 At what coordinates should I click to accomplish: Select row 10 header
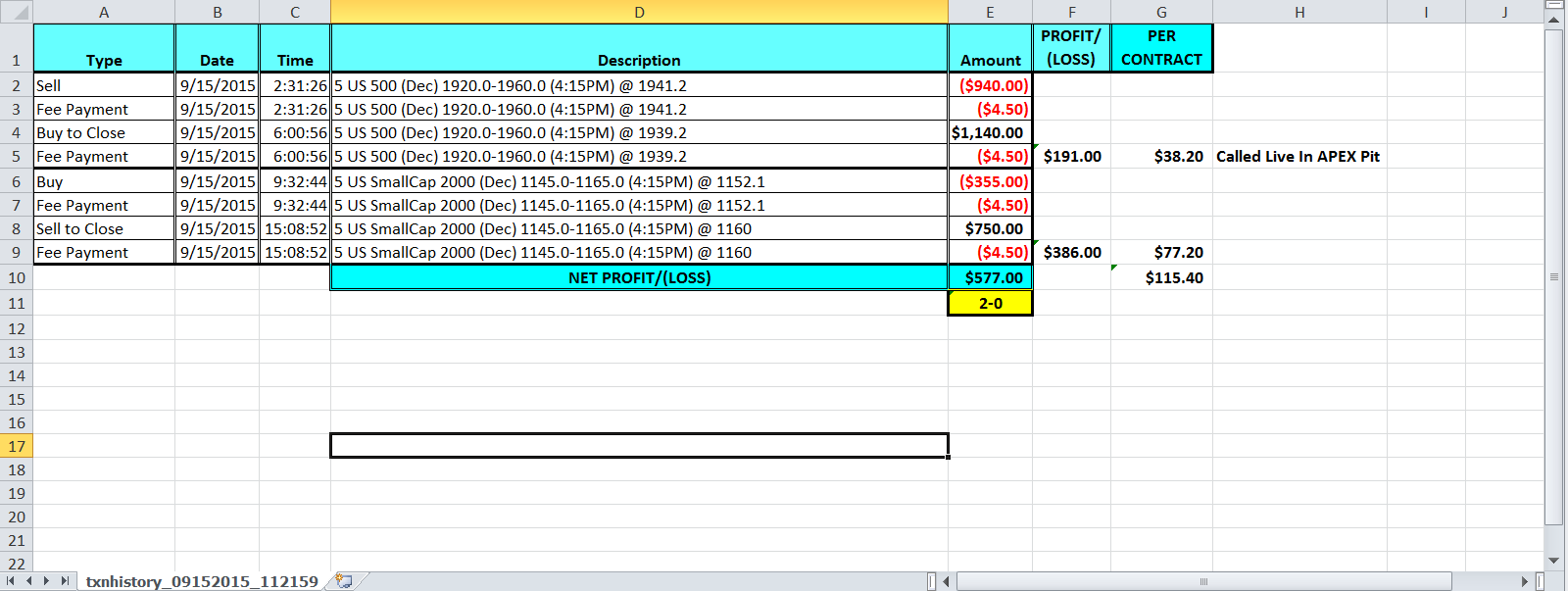click(x=17, y=278)
